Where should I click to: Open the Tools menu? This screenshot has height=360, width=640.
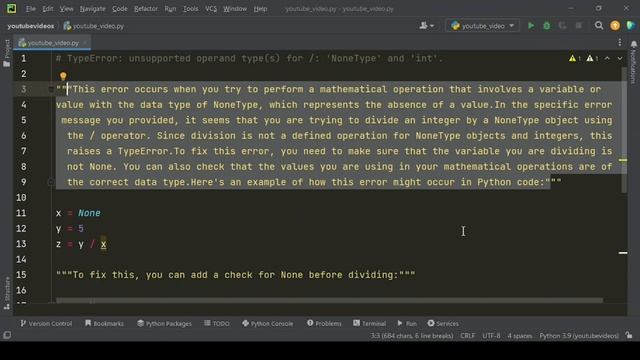click(190, 9)
